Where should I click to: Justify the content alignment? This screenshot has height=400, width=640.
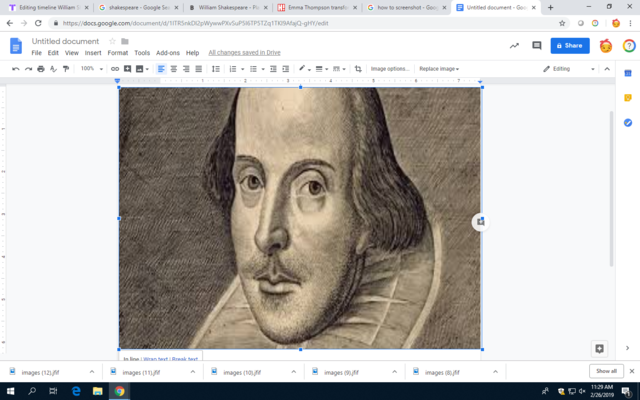click(199, 69)
